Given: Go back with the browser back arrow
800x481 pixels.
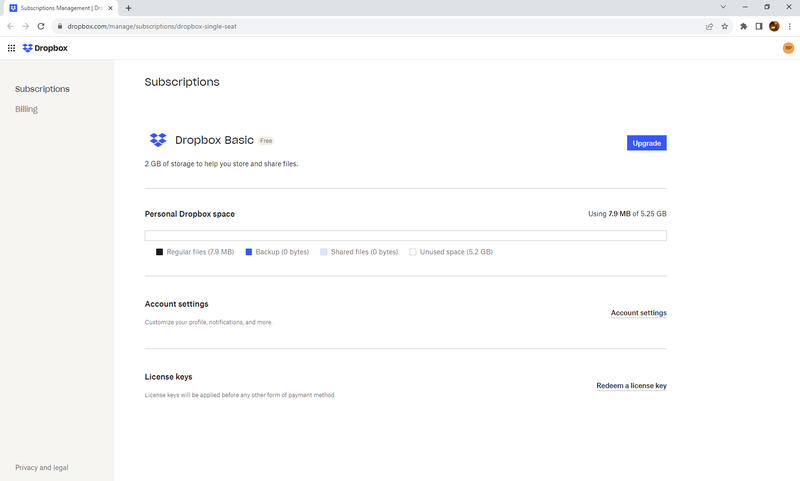Looking at the screenshot, I should [10, 26].
